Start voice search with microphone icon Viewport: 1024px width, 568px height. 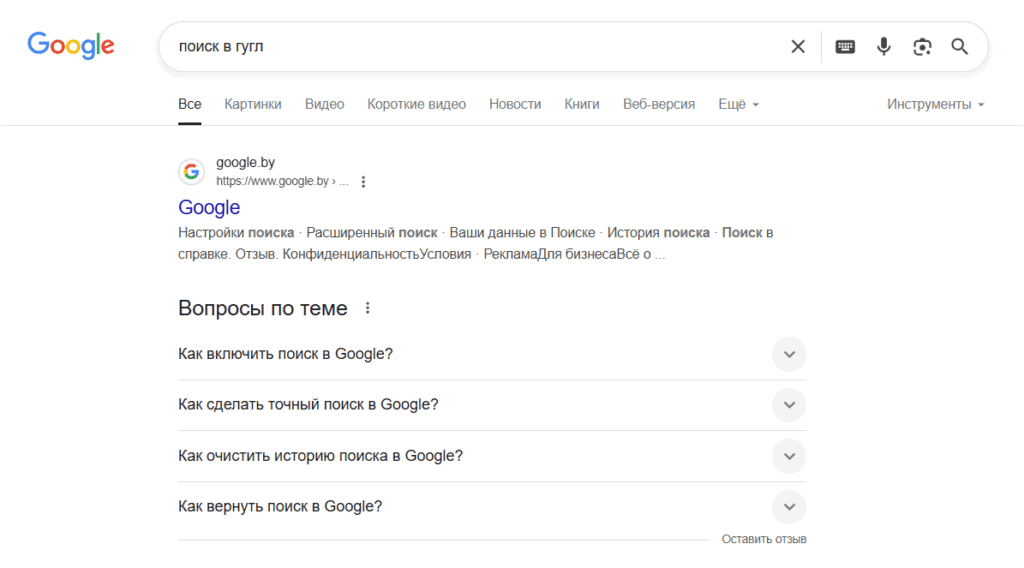884,46
